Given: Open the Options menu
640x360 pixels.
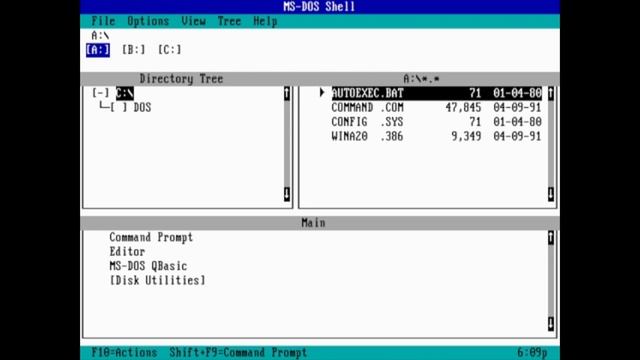Looking at the screenshot, I should point(148,21).
